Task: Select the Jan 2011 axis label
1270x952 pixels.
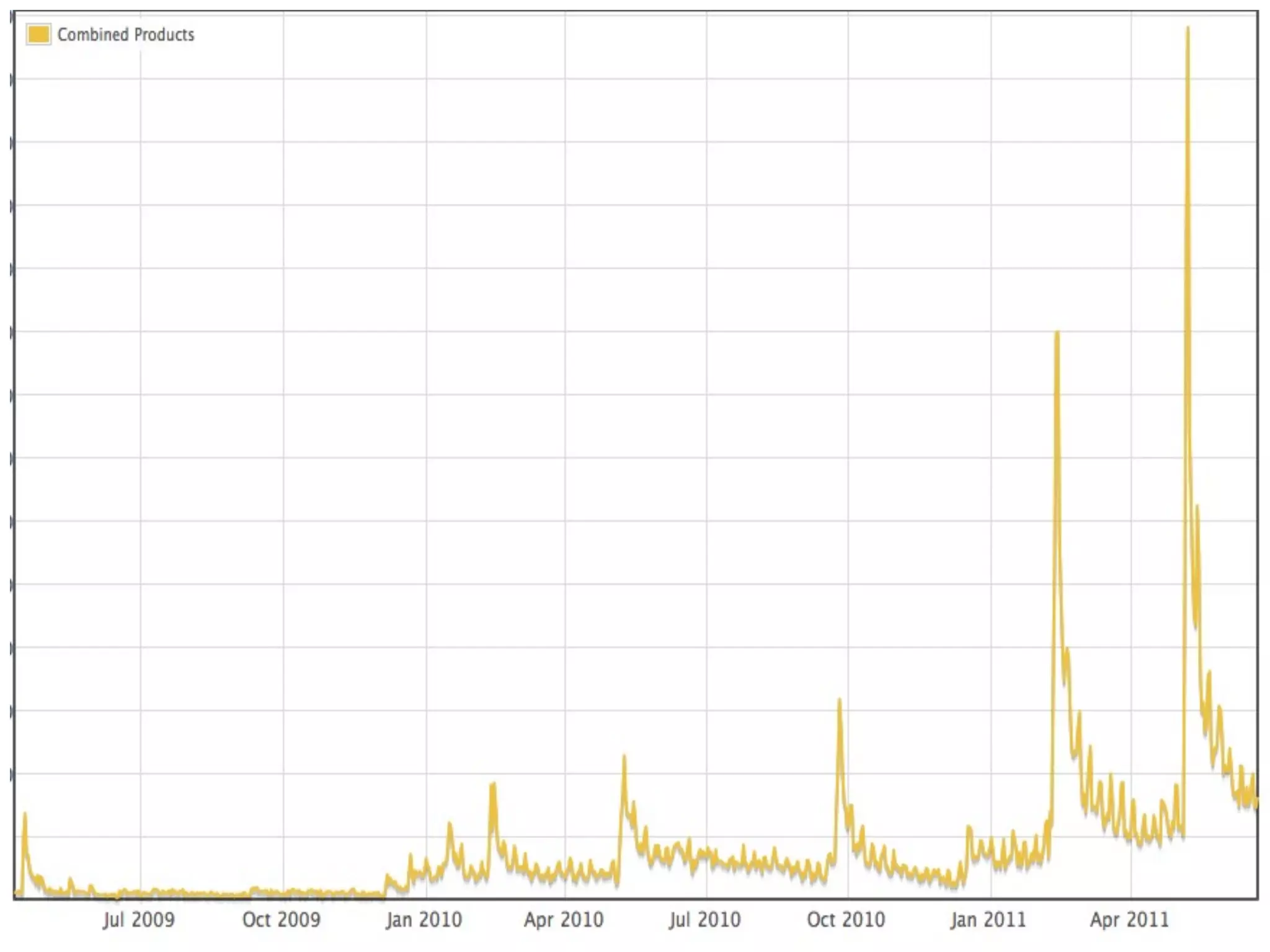Action: pos(988,920)
